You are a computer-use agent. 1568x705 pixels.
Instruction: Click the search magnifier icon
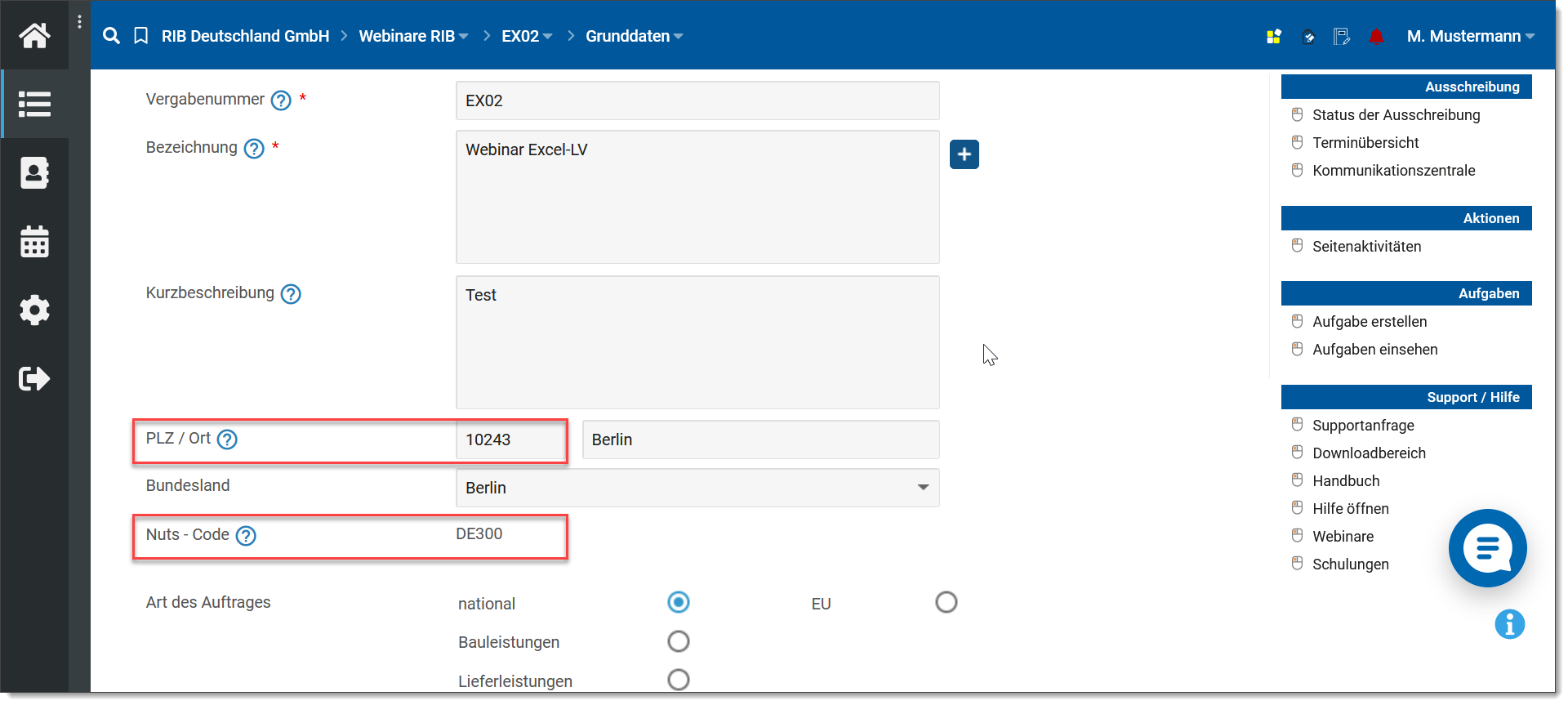pos(112,36)
